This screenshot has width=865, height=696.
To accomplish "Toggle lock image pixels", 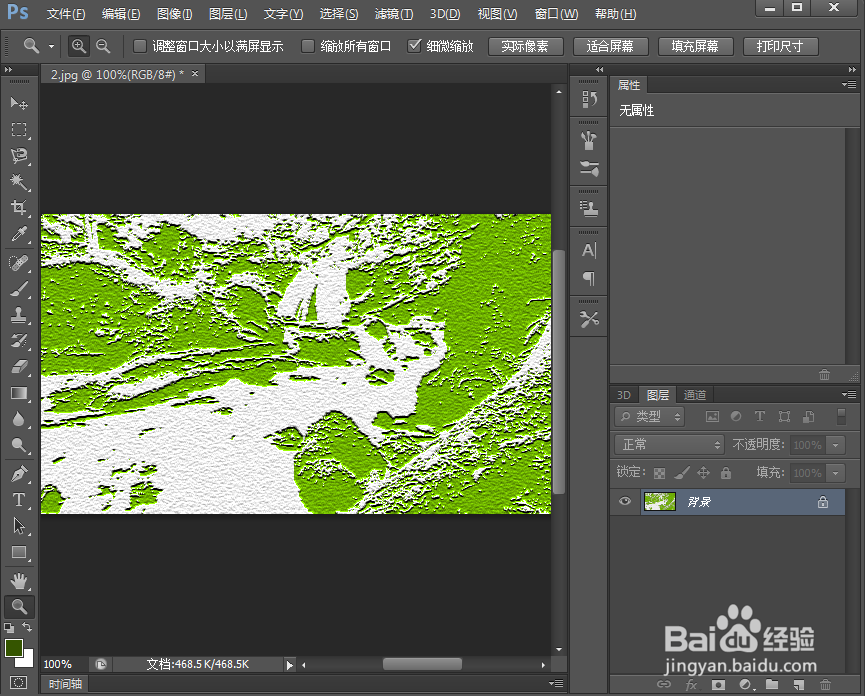I will pyautogui.click(x=681, y=473).
